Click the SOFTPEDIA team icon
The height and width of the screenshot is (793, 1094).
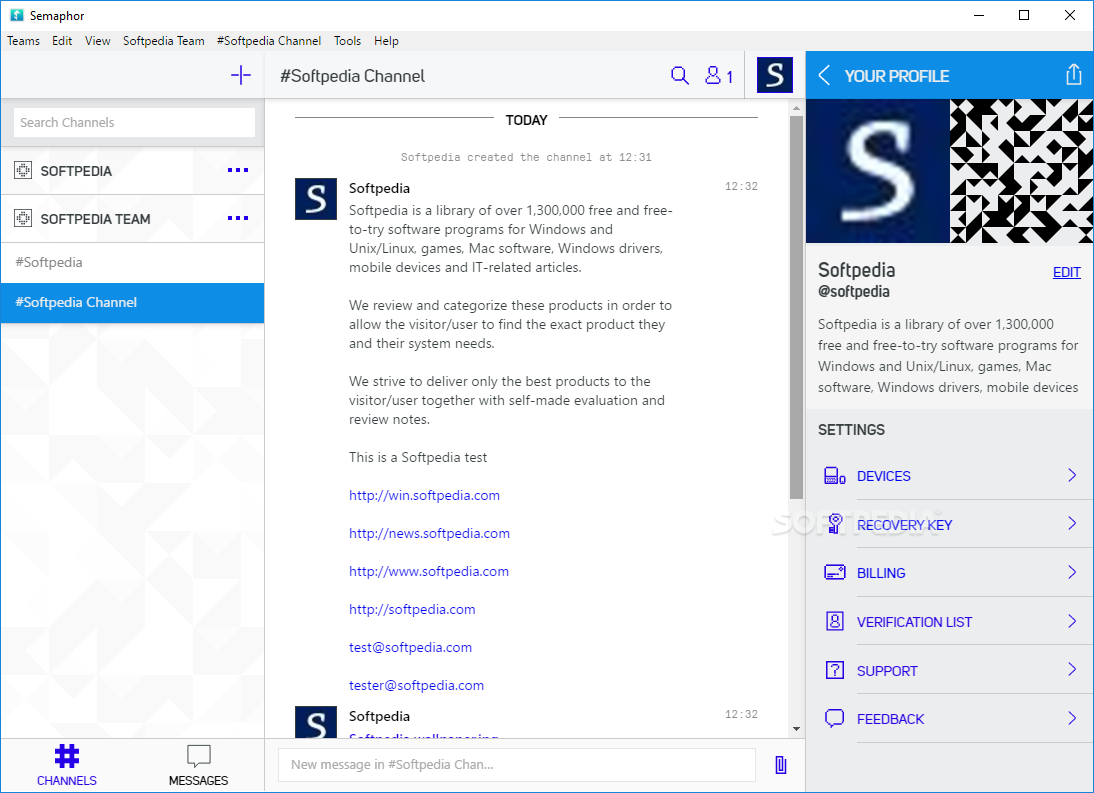[23, 170]
